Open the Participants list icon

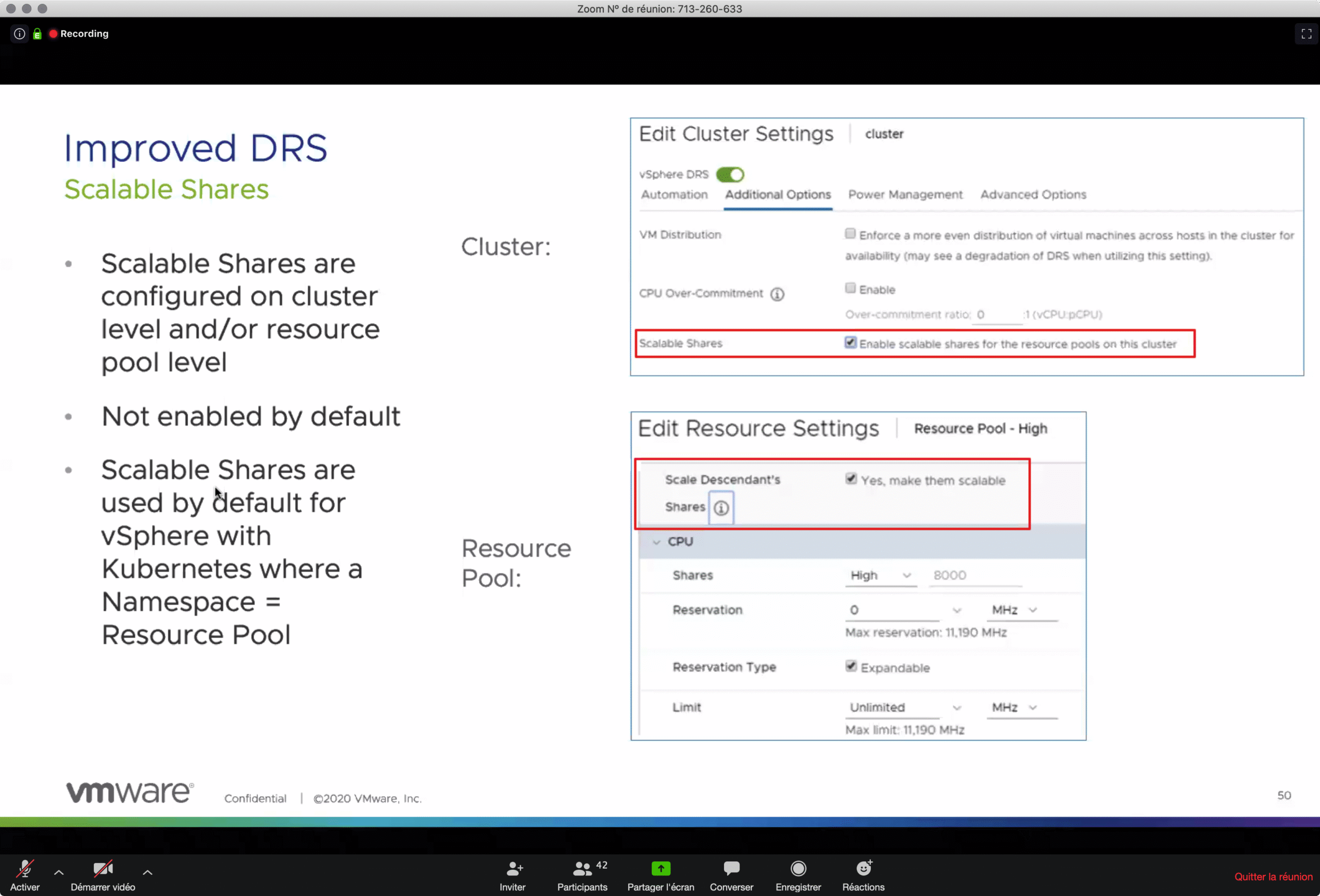pos(582,869)
